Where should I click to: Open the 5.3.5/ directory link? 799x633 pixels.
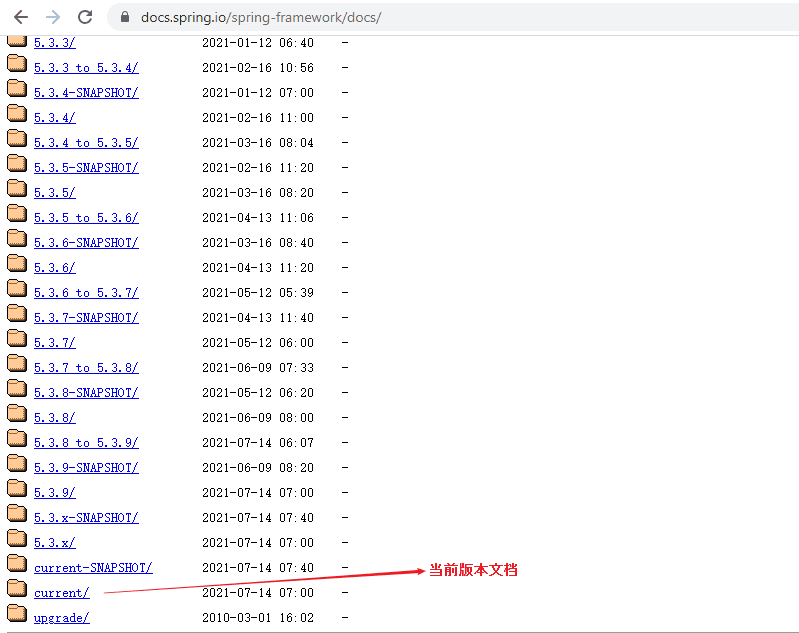(x=54, y=193)
